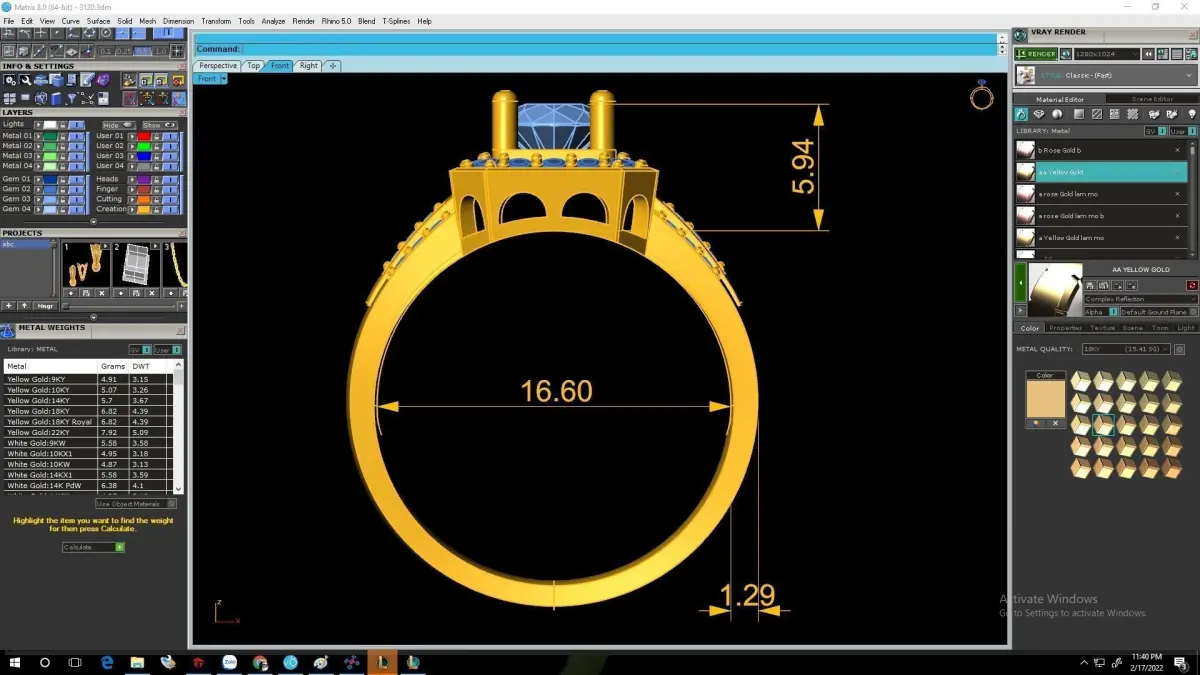This screenshot has height=675, width=1200.
Task: Switch to the Perspective viewport tab
Action: [217, 66]
